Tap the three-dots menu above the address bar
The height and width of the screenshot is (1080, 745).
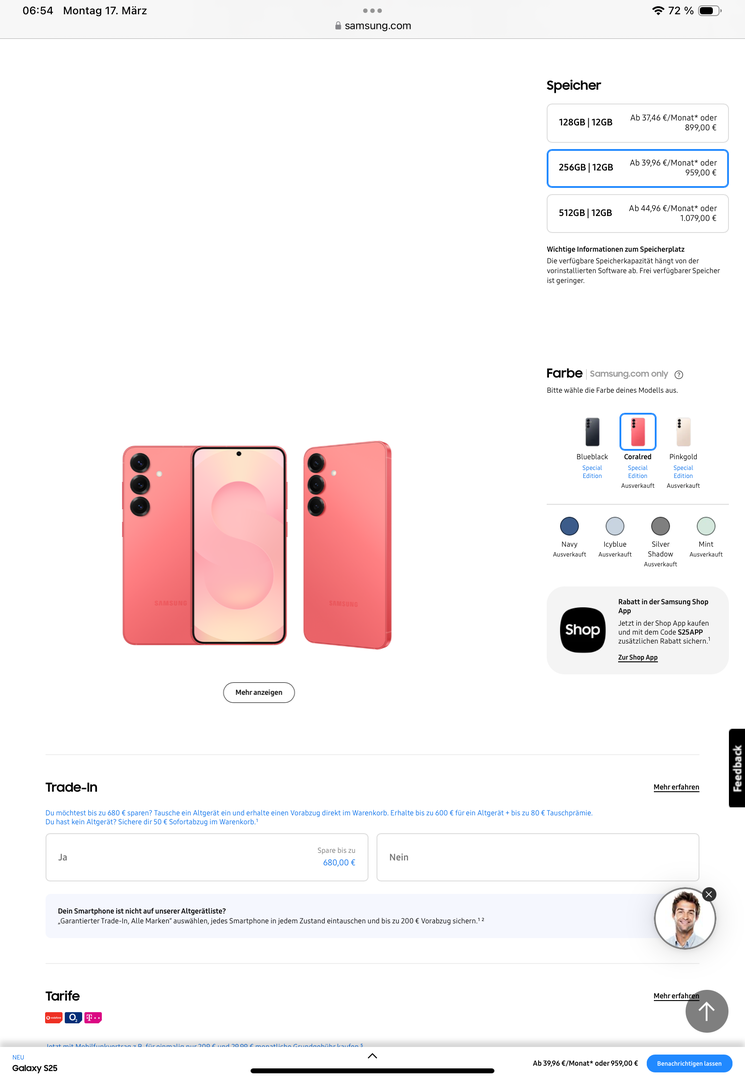[x=372, y=11]
